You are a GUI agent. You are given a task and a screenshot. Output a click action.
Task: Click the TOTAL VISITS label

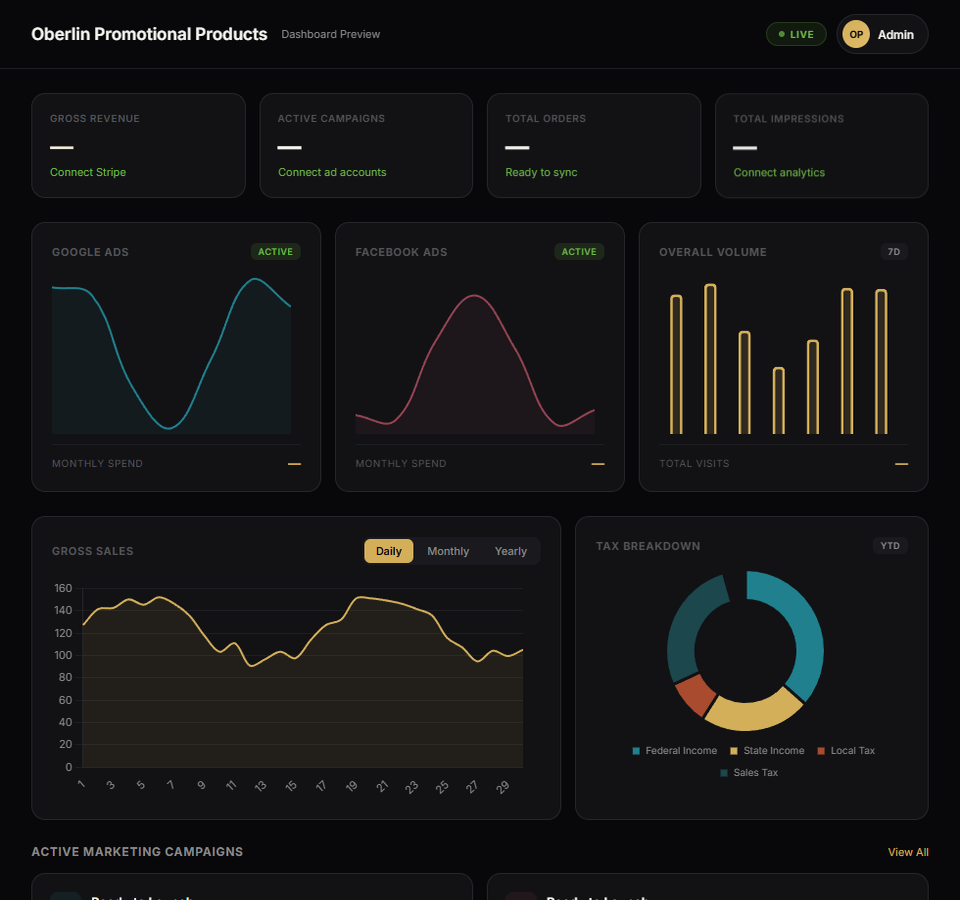coord(694,463)
